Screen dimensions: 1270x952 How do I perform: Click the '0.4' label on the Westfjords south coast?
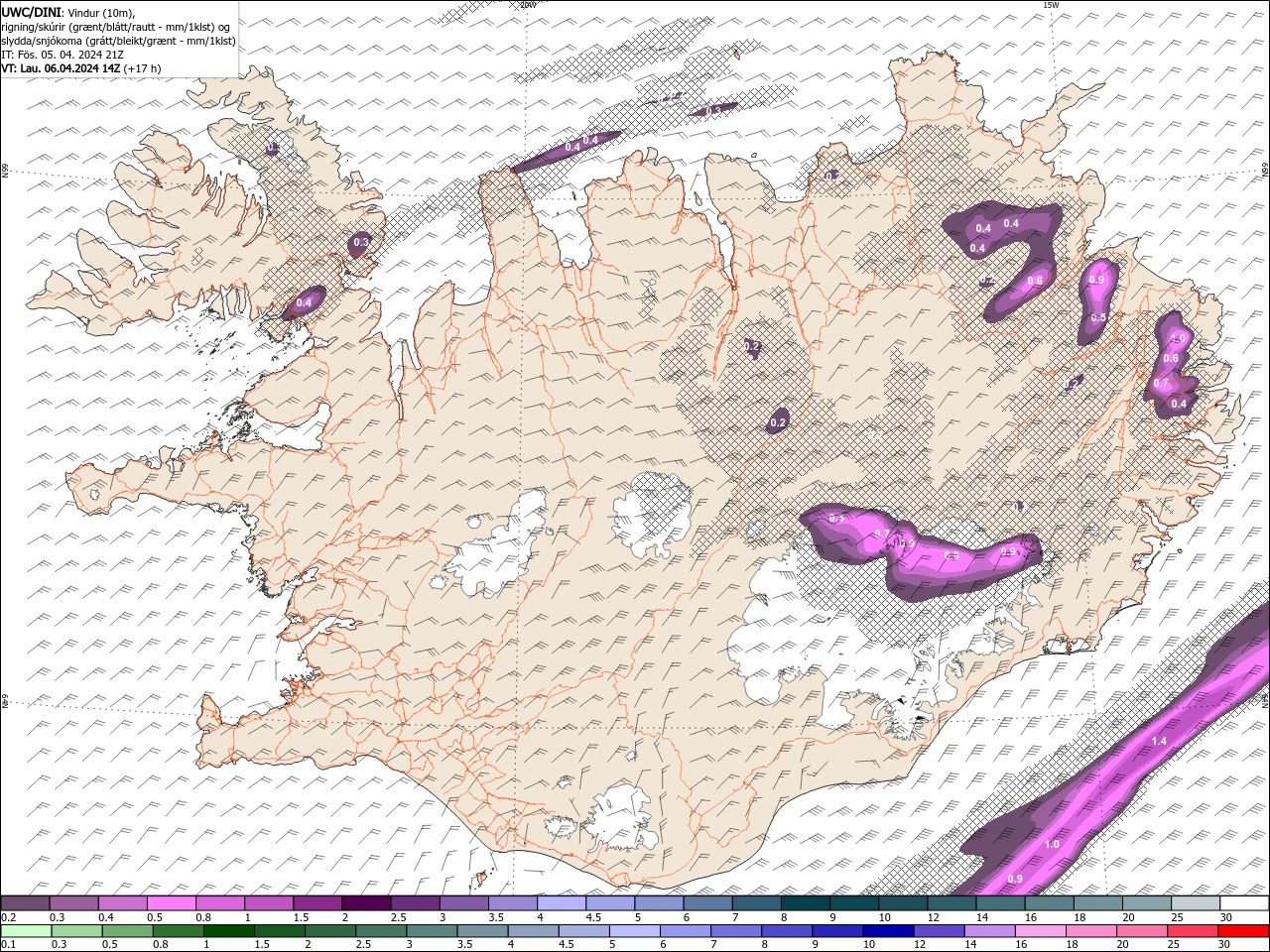(305, 302)
